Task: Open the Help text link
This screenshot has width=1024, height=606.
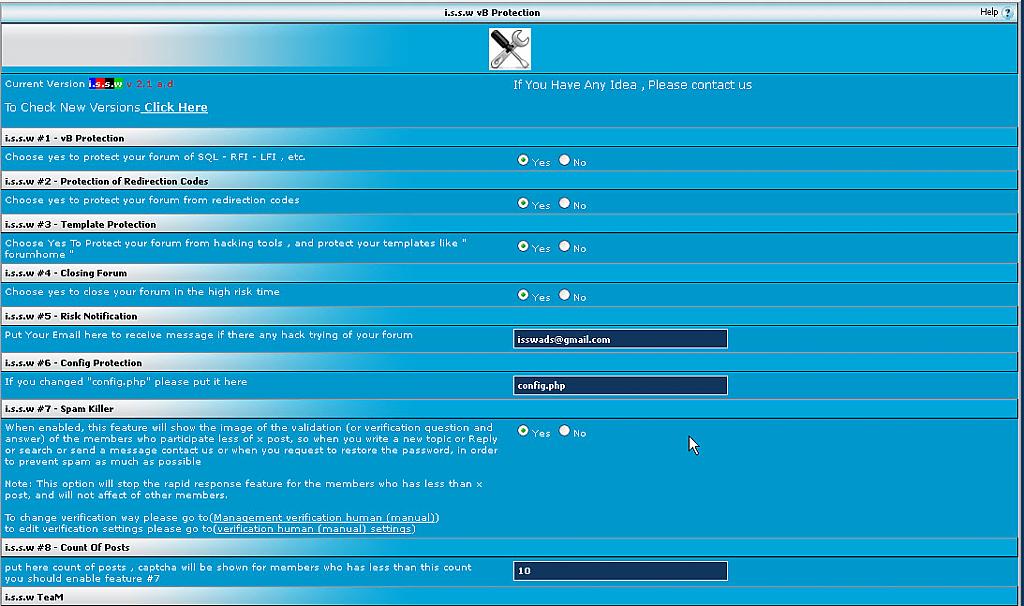Action: coord(988,12)
